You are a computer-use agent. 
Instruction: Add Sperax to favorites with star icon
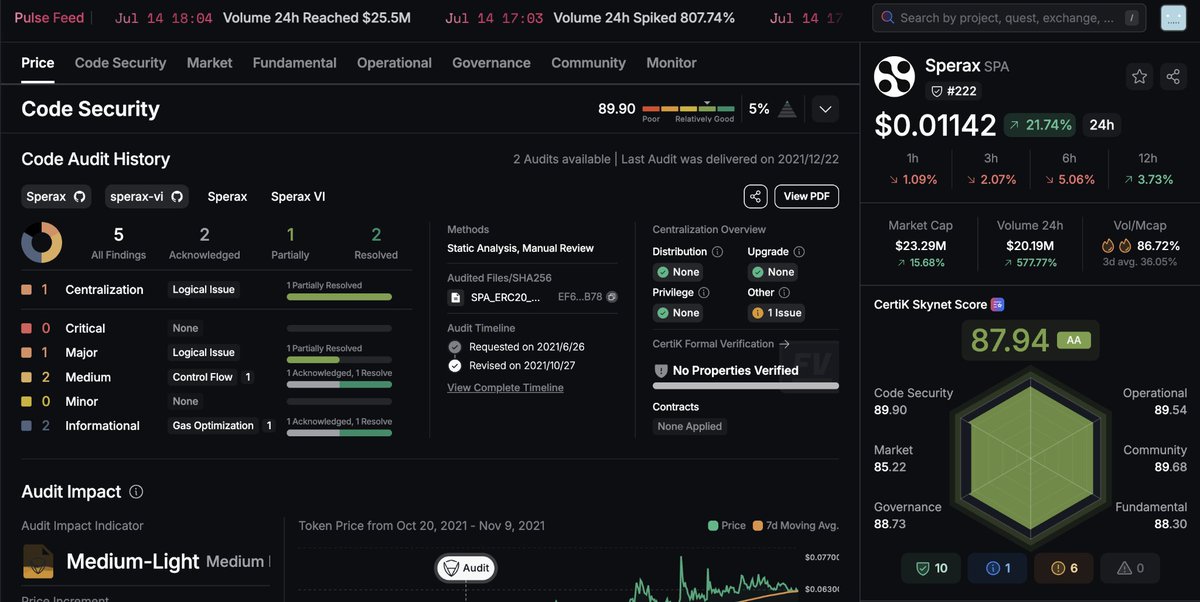point(1139,76)
